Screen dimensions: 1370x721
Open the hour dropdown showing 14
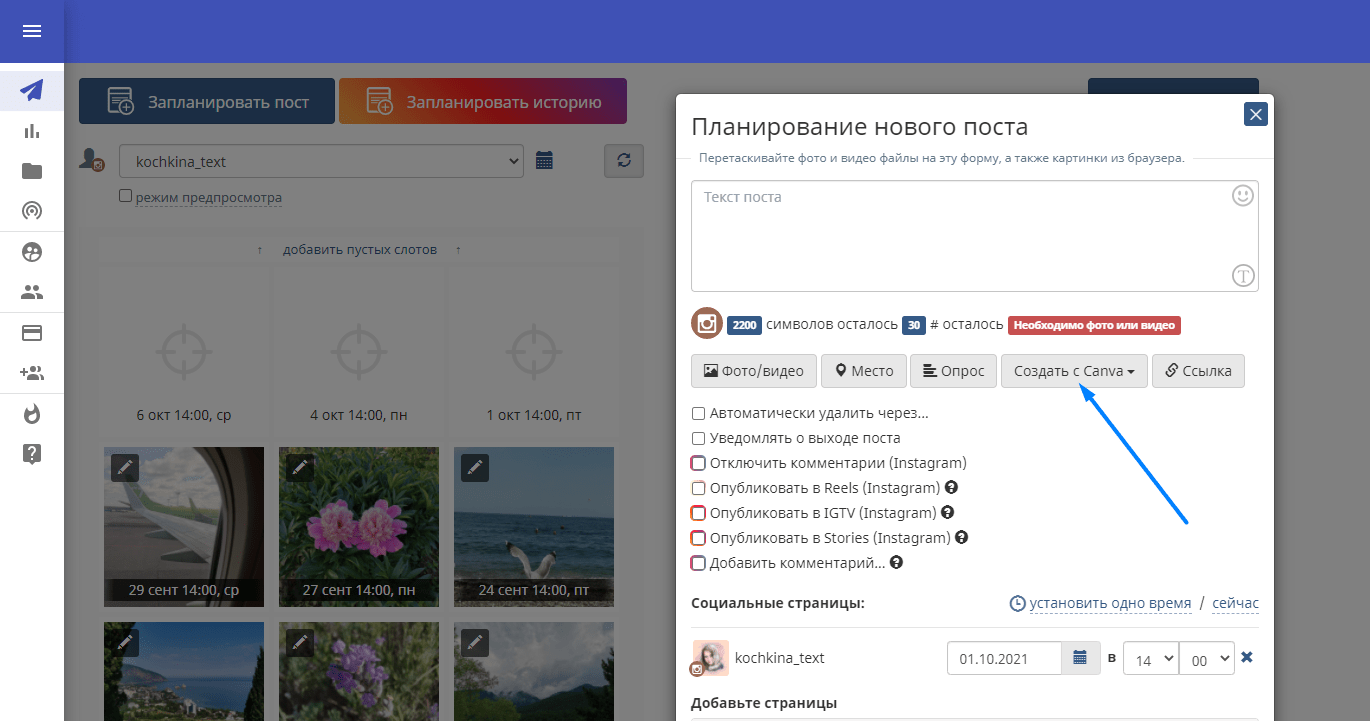click(x=1151, y=659)
